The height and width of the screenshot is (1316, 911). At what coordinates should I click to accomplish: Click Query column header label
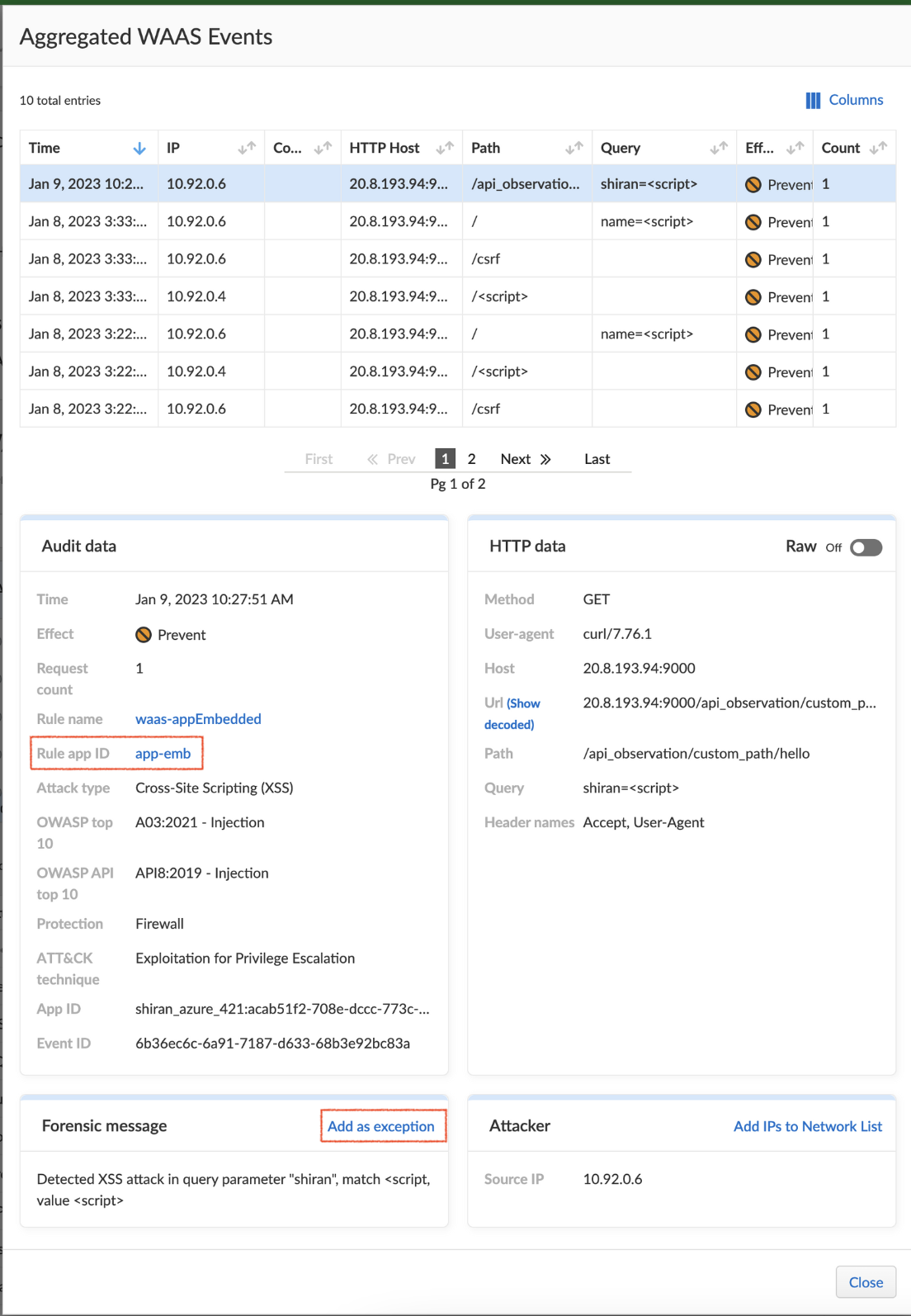coord(621,149)
